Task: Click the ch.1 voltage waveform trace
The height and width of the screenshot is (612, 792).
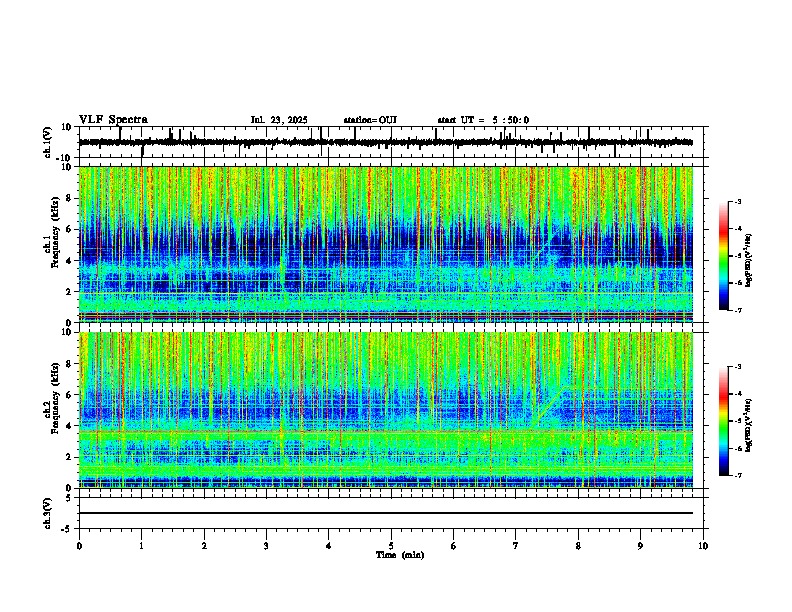Action: pos(386,142)
